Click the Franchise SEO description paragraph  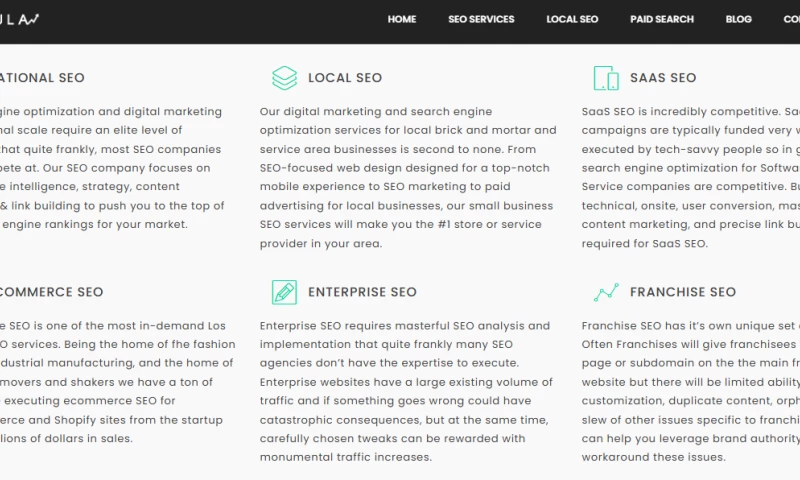(x=690, y=391)
